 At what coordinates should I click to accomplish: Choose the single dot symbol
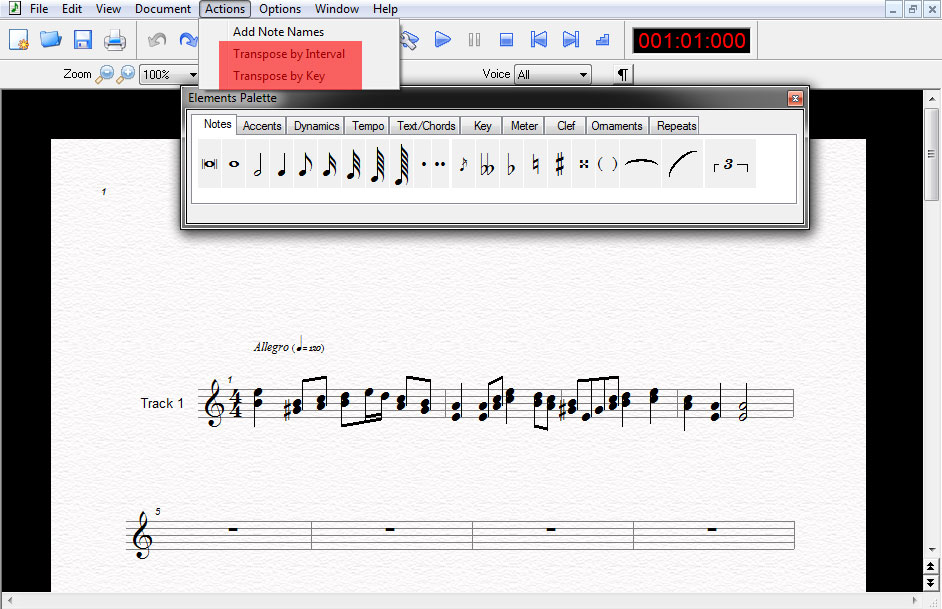coord(424,164)
